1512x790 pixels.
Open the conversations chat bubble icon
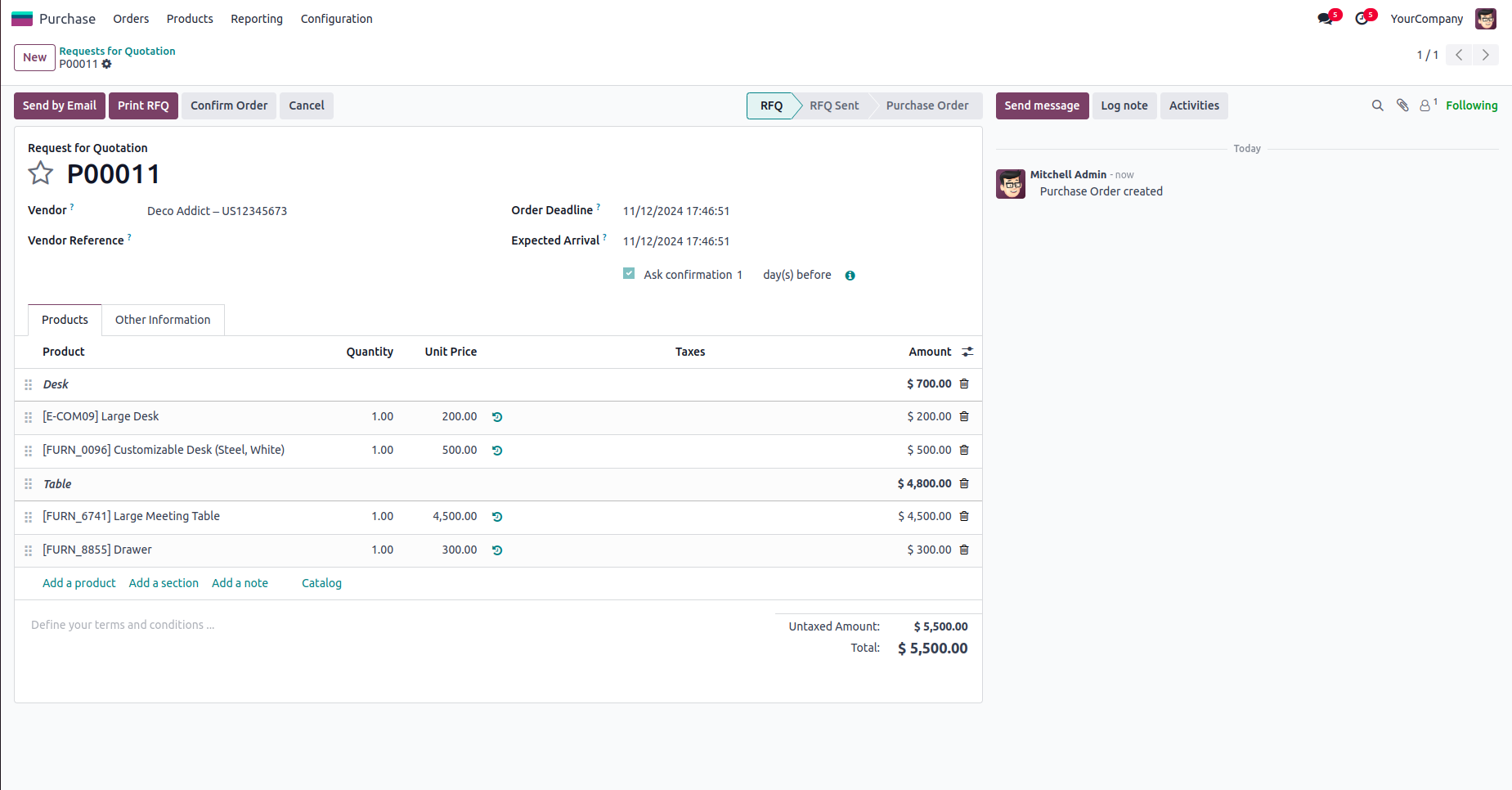(x=1325, y=19)
